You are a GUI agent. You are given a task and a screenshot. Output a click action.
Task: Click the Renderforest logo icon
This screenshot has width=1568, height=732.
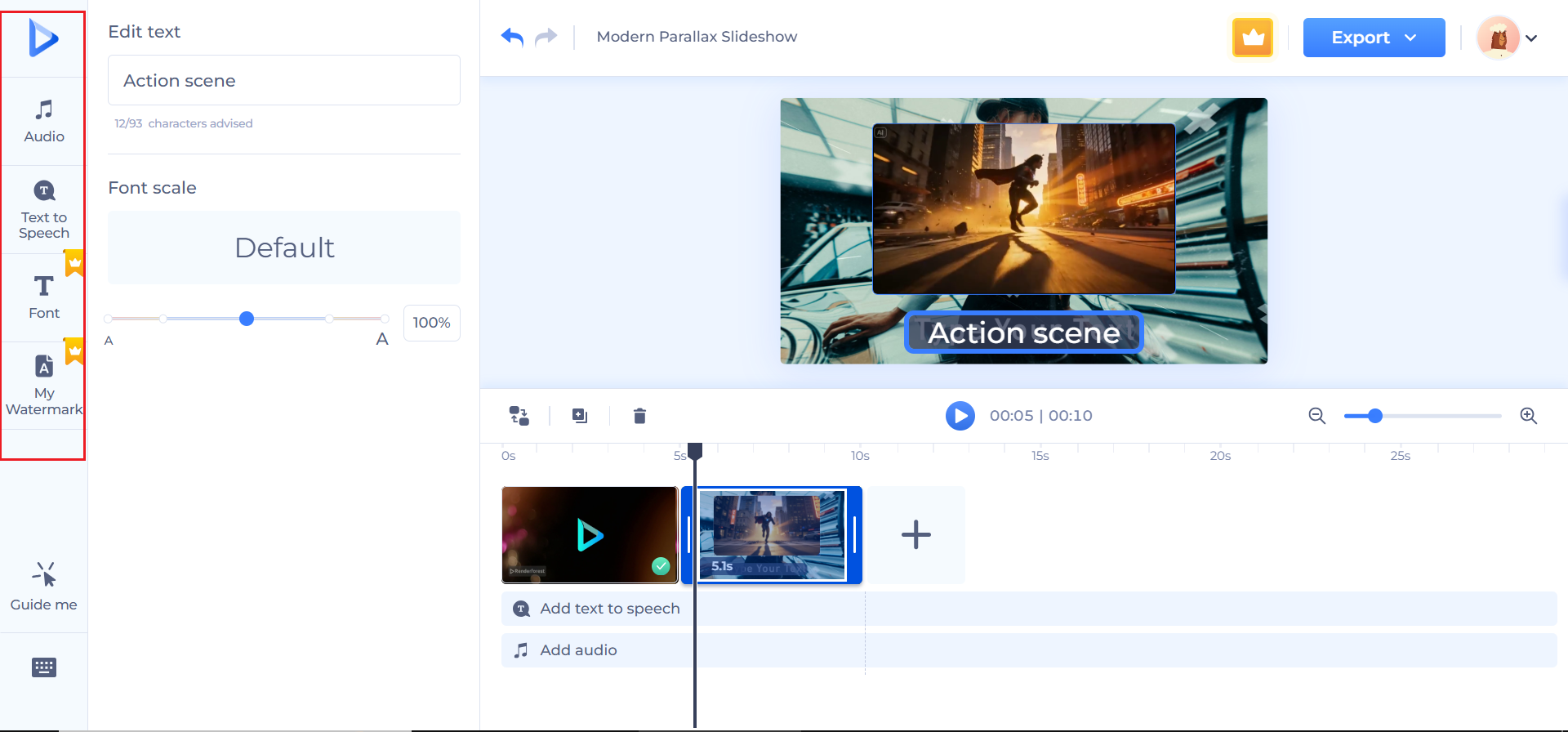click(43, 38)
